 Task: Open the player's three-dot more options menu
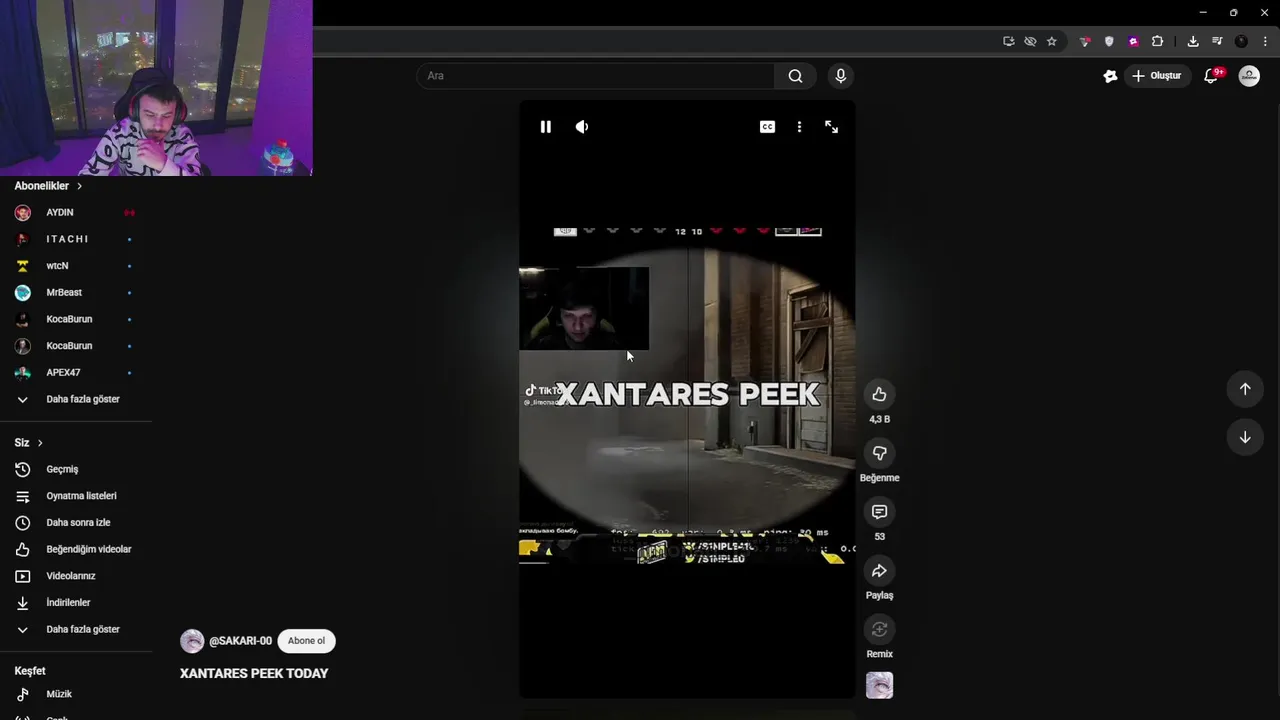tap(799, 127)
